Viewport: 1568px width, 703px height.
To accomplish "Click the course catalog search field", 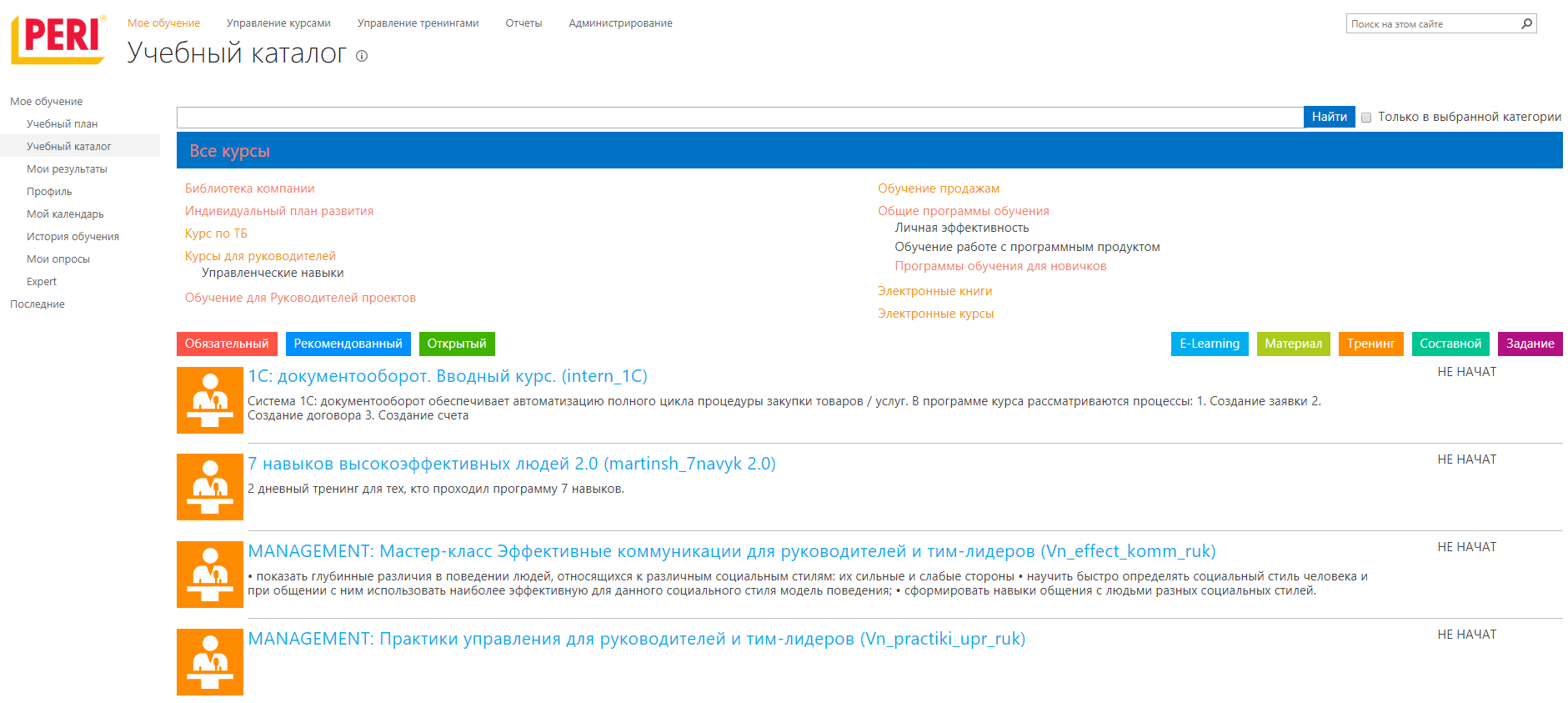I will pos(739,118).
